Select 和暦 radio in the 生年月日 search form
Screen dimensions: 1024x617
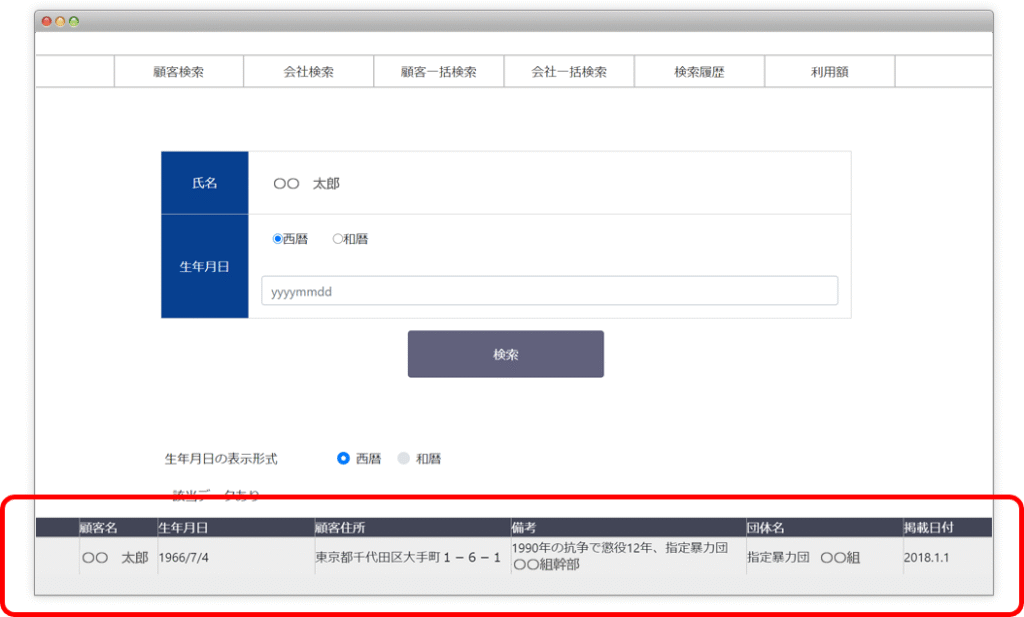coord(338,239)
